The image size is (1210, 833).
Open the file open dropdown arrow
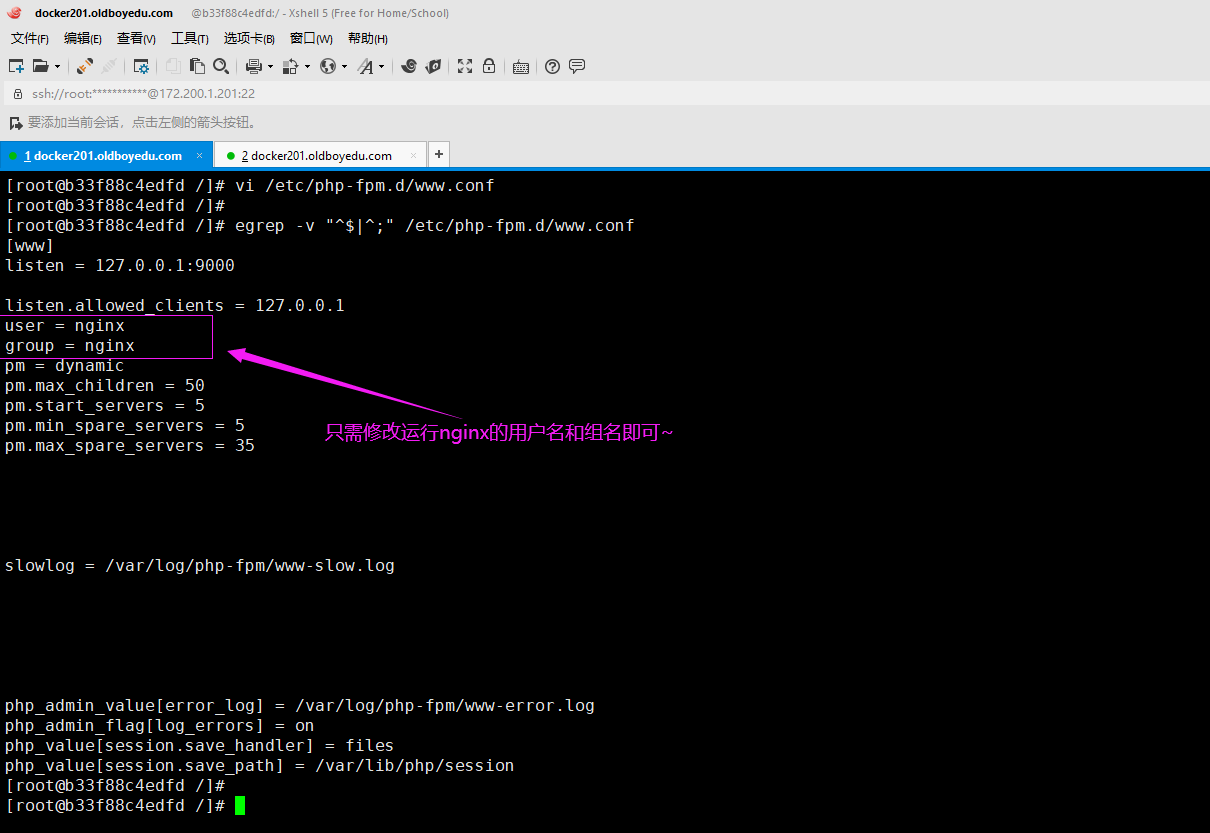point(58,66)
